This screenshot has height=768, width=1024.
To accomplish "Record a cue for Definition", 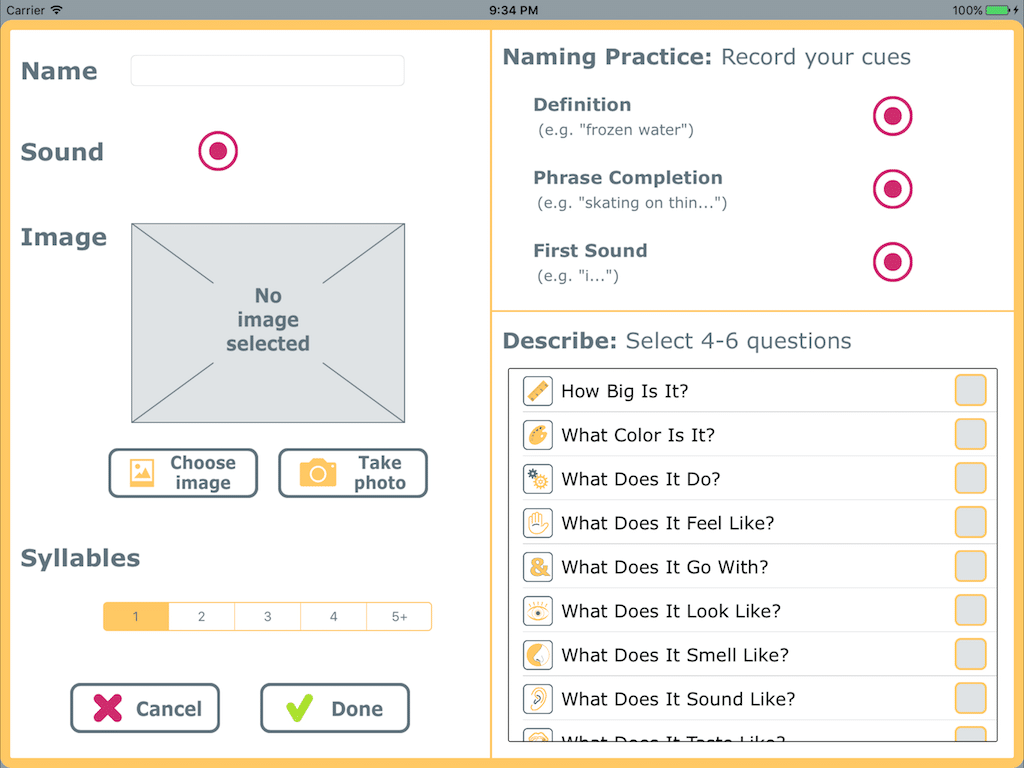I will (x=892, y=116).
